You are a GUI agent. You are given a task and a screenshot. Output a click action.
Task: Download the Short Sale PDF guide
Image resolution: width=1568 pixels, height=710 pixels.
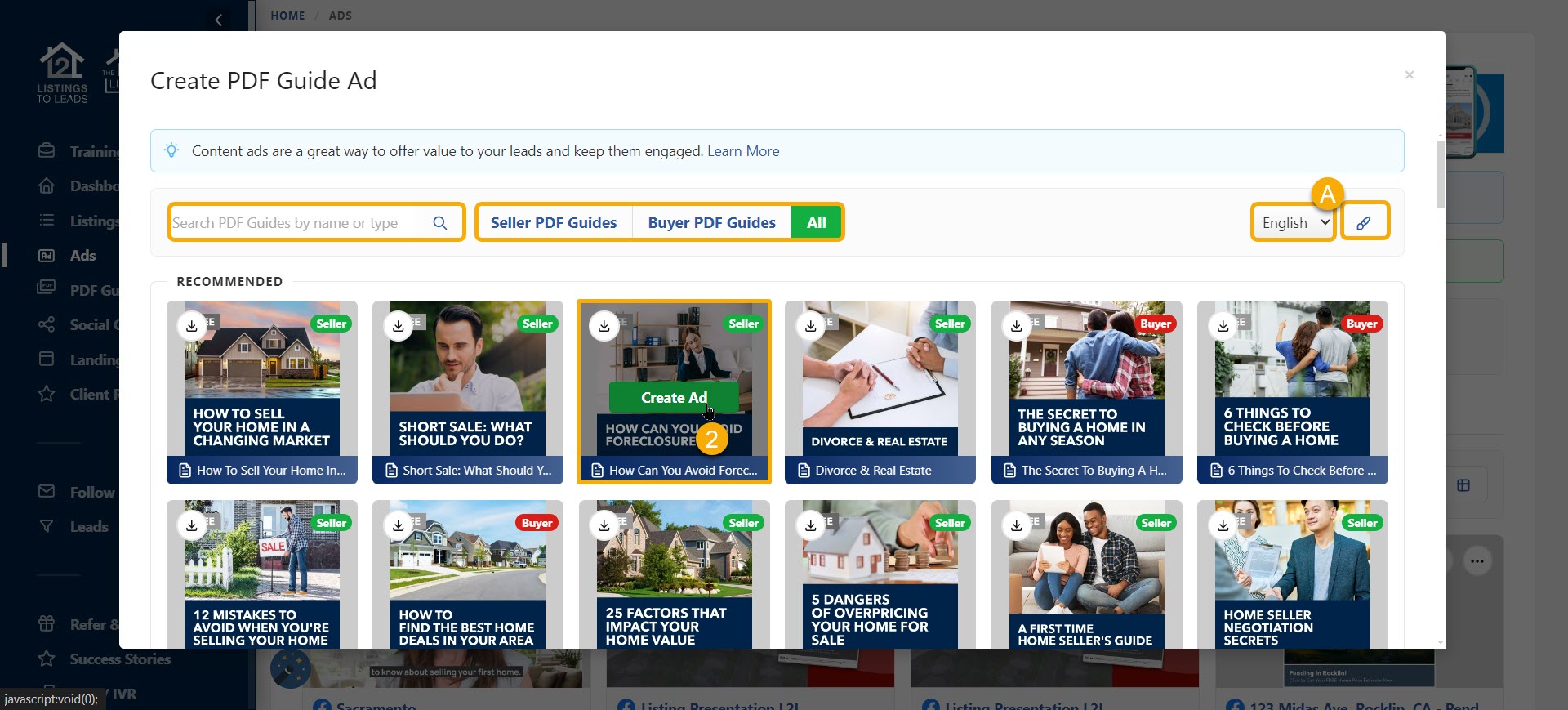398,326
